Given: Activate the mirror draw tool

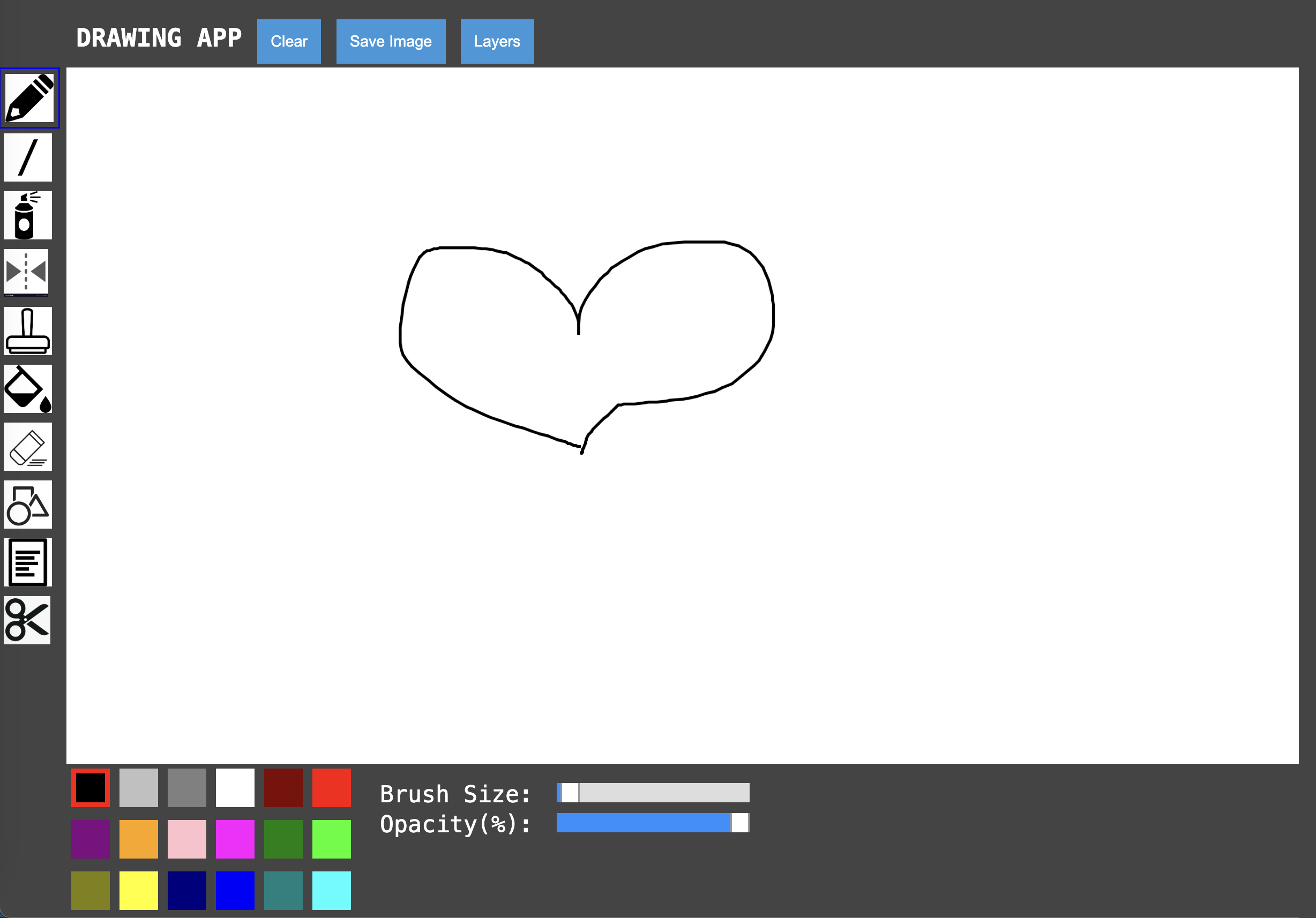Looking at the screenshot, I should pyautogui.click(x=26, y=272).
